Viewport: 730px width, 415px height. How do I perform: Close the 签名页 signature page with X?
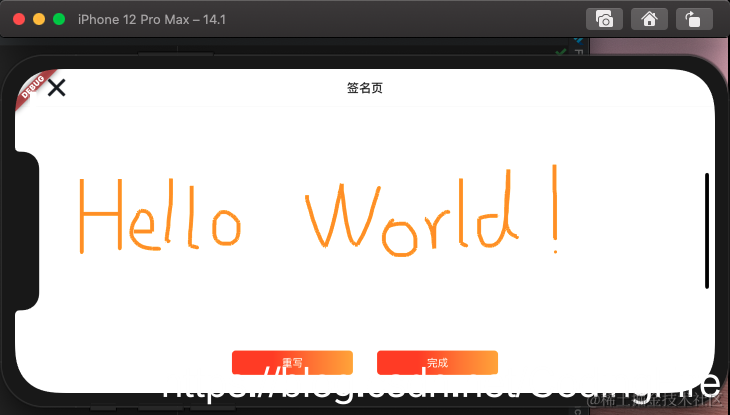pyautogui.click(x=56, y=88)
